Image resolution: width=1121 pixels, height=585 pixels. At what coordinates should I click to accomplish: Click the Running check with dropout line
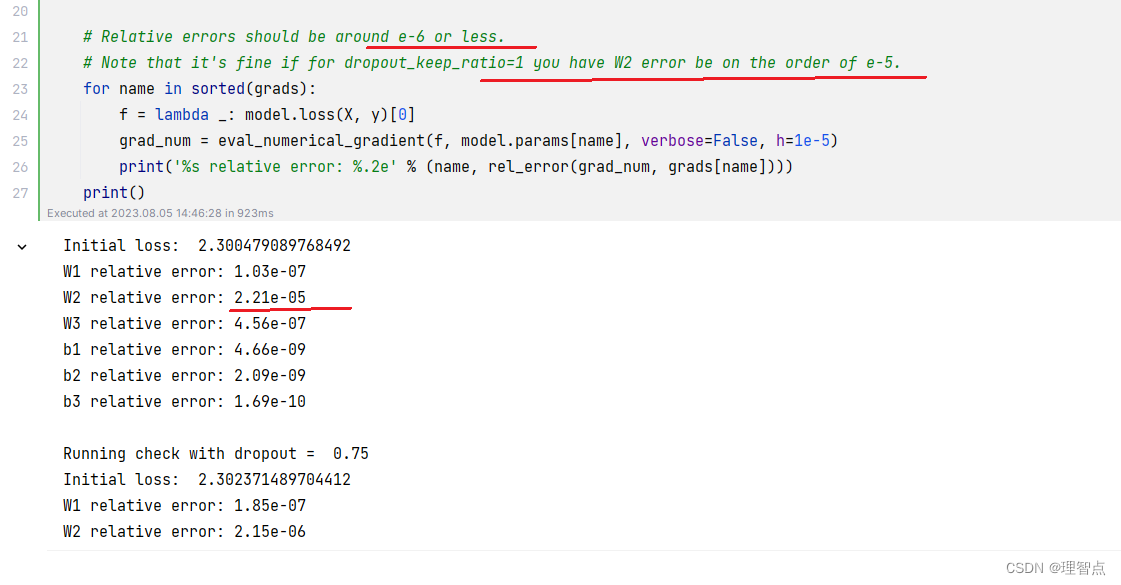click(x=215, y=453)
